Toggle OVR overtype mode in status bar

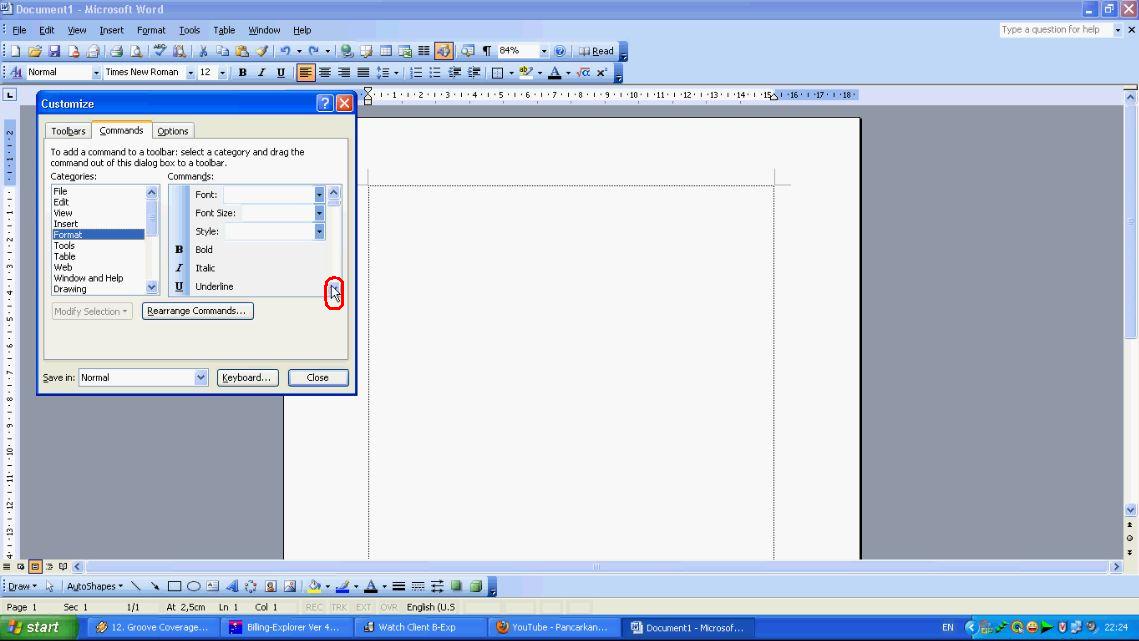click(x=389, y=607)
